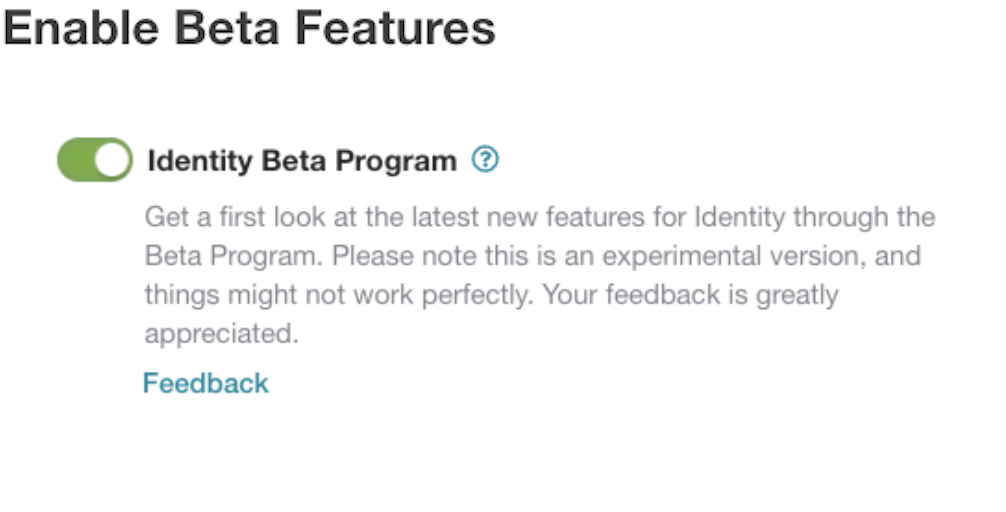Image resolution: width=1006 pixels, height=512 pixels.
Task: Click the word 'Program' in bold label
Action: coord(396,162)
